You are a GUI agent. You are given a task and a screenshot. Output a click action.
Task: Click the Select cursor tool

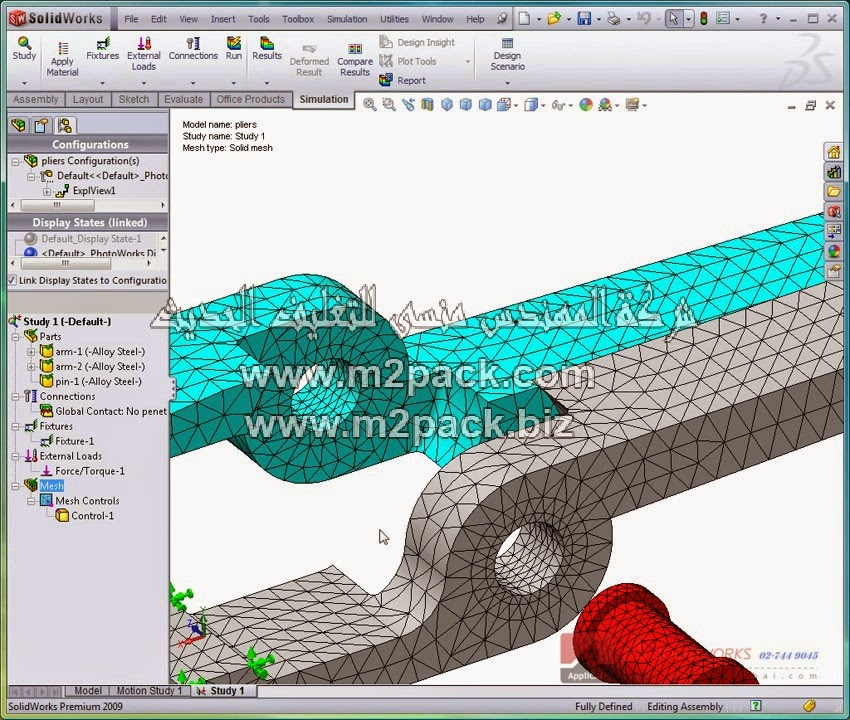pos(673,19)
